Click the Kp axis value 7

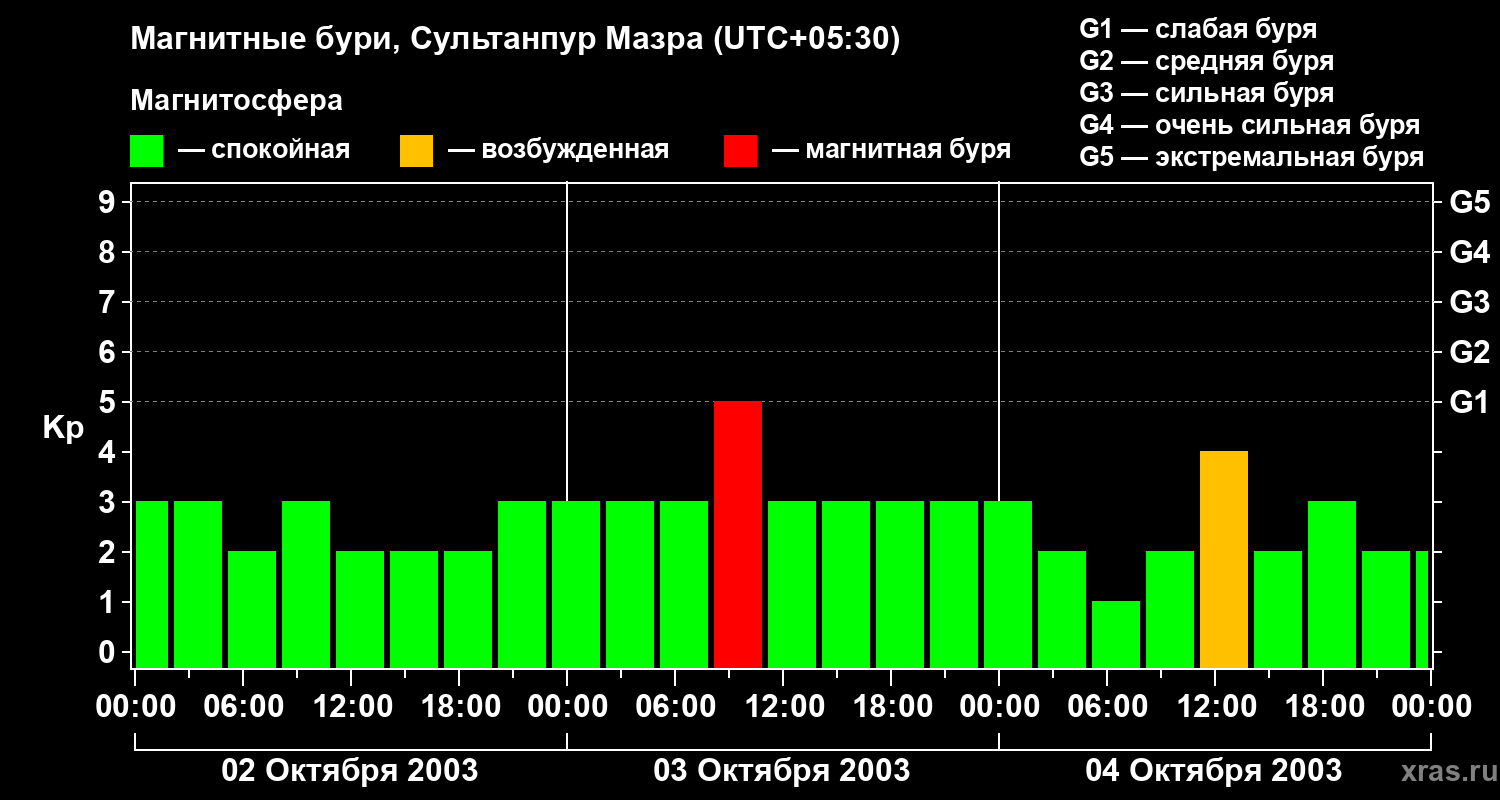click(109, 303)
